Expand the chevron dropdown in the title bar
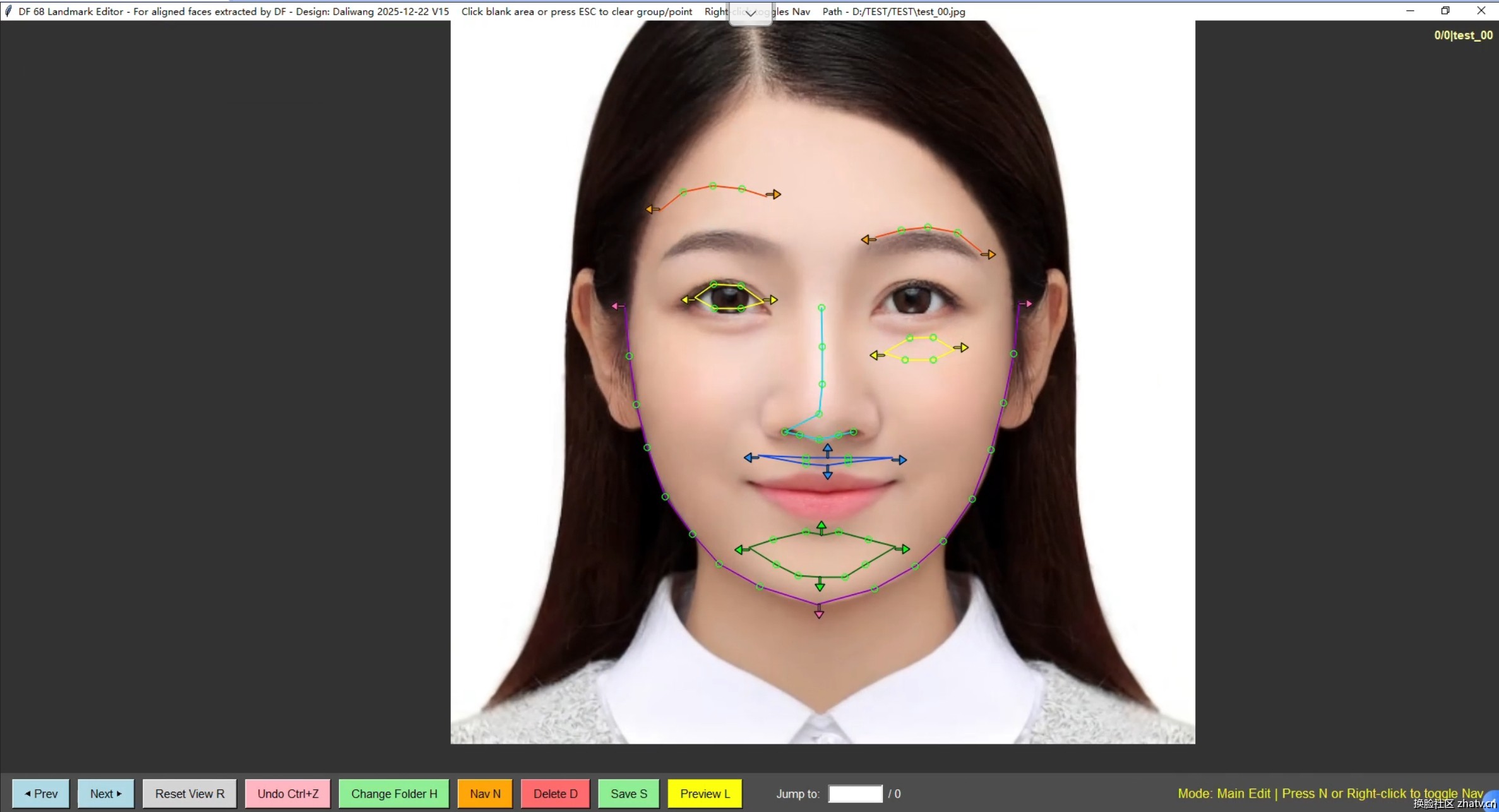Viewport: 1499px width, 812px height. [x=750, y=13]
